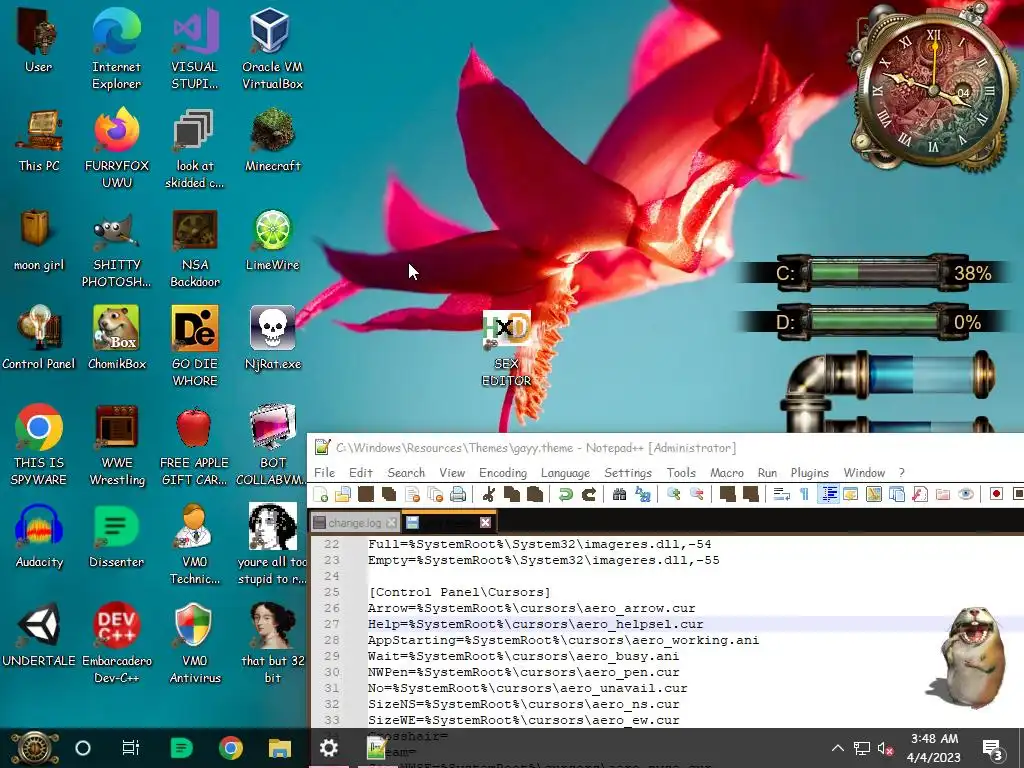Click the green Undo arrow in Notepad++

(566, 494)
